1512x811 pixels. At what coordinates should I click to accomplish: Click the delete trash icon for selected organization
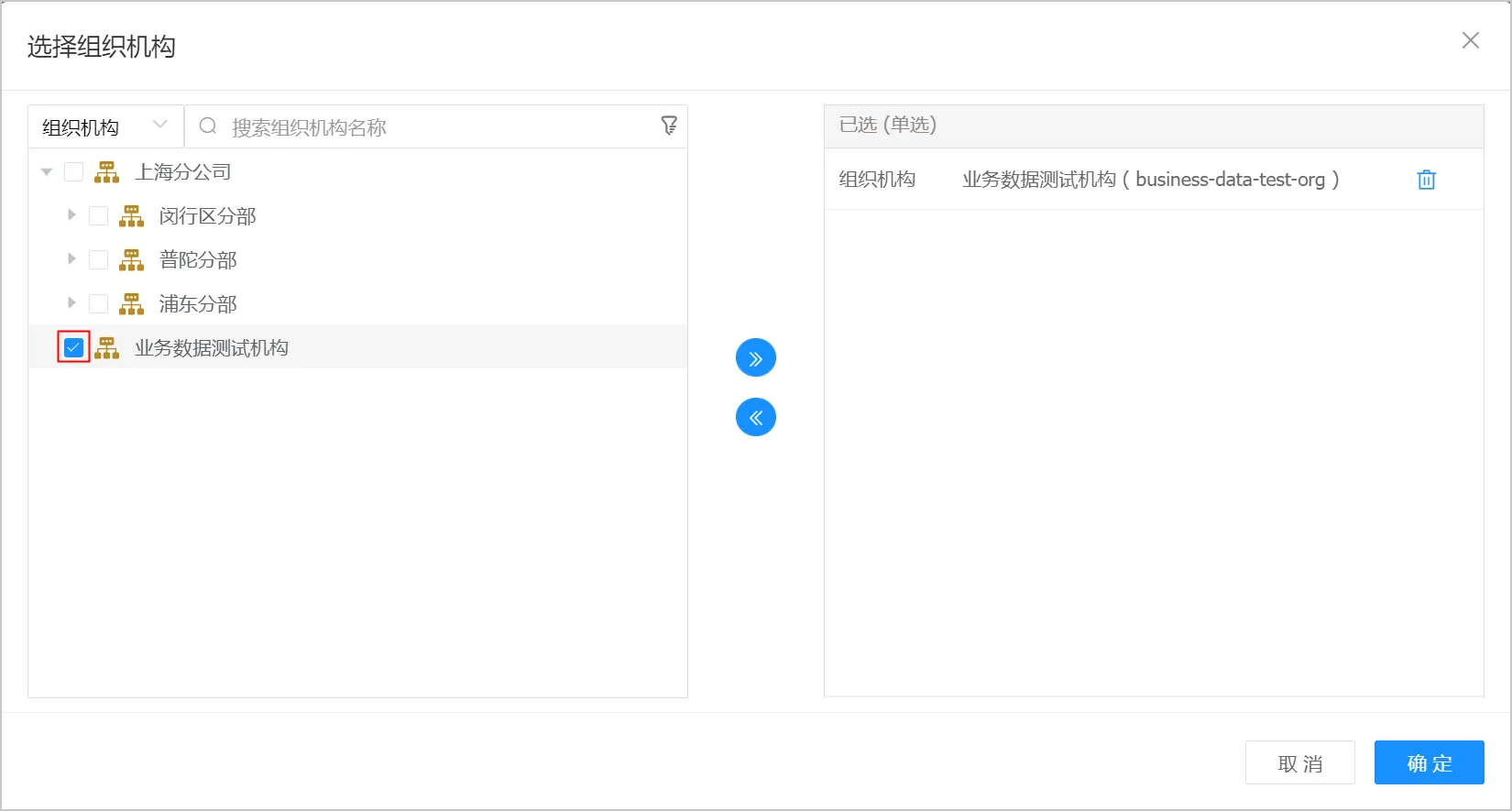tap(1426, 180)
